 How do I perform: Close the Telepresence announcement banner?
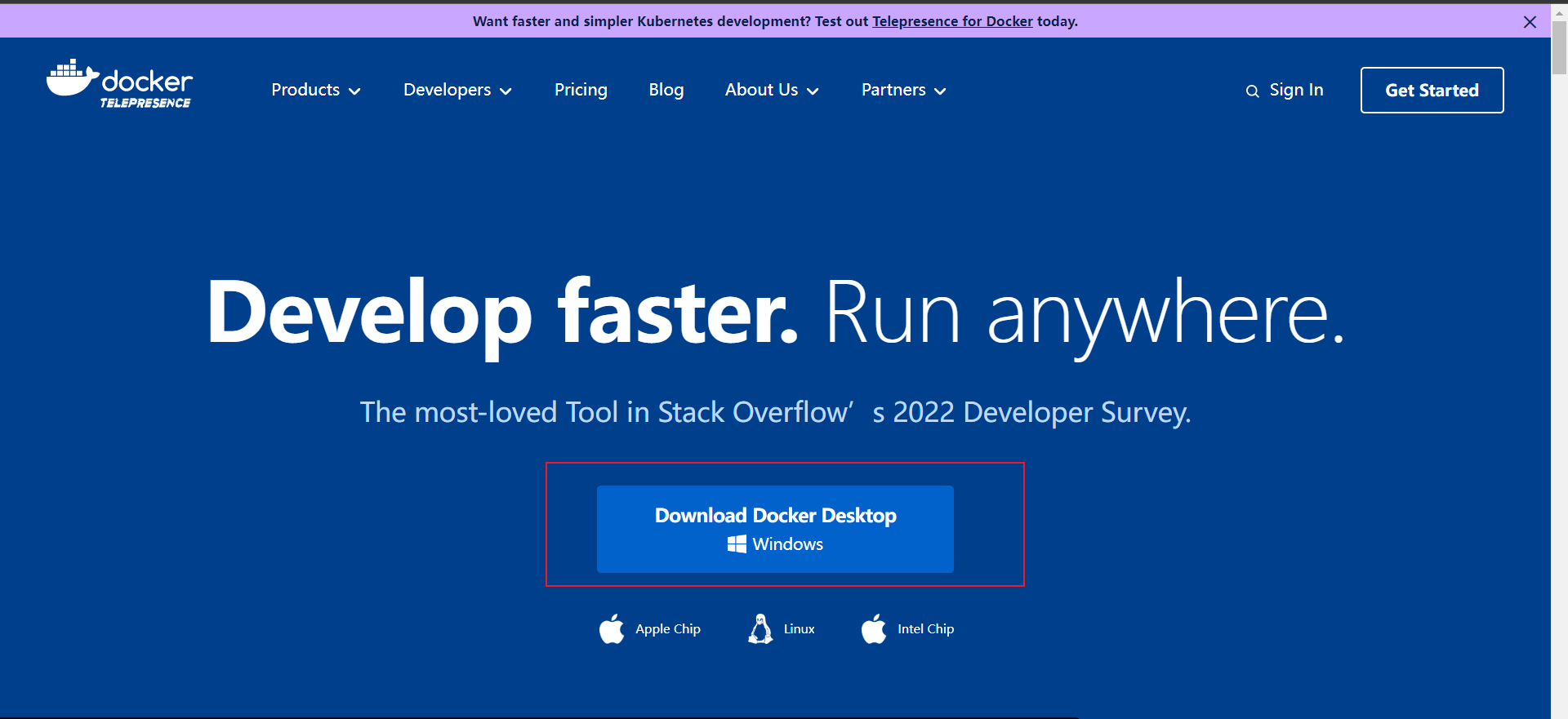(1530, 22)
